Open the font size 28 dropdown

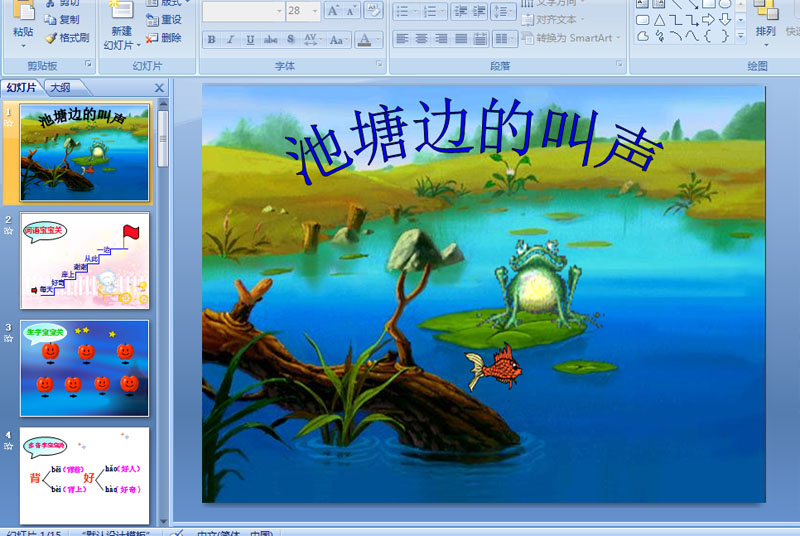[x=315, y=11]
